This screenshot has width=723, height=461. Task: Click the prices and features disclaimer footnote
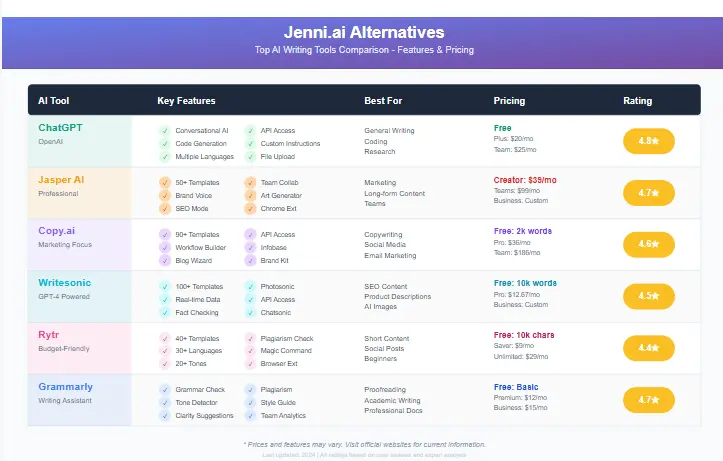(x=364, y=444)
